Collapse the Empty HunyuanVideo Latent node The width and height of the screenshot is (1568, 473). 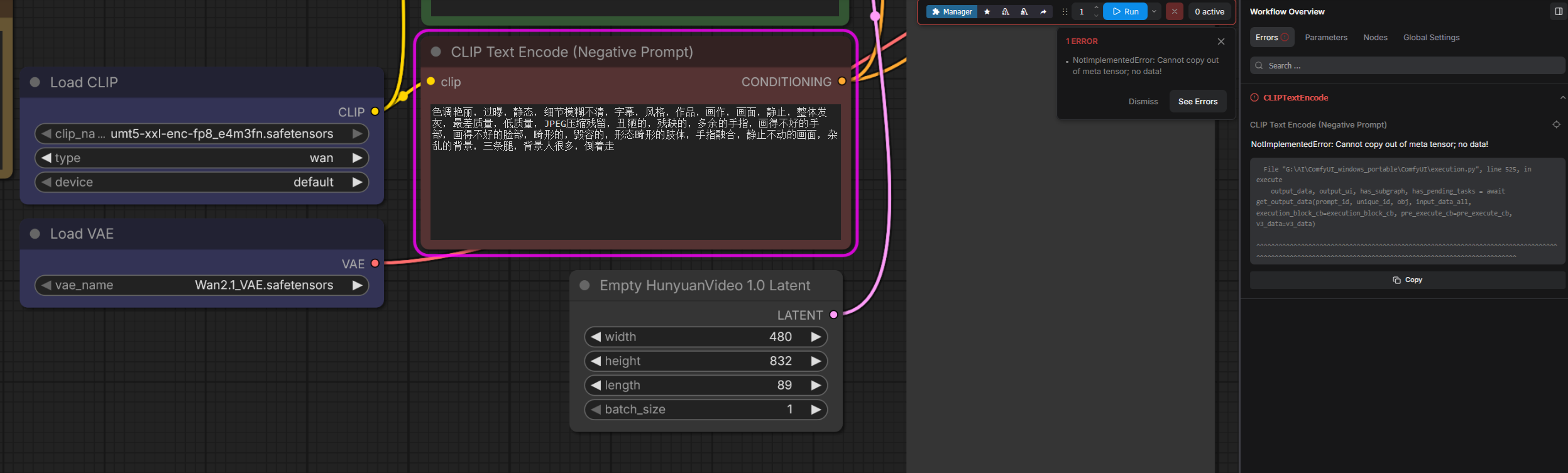[x=584, y=285]
